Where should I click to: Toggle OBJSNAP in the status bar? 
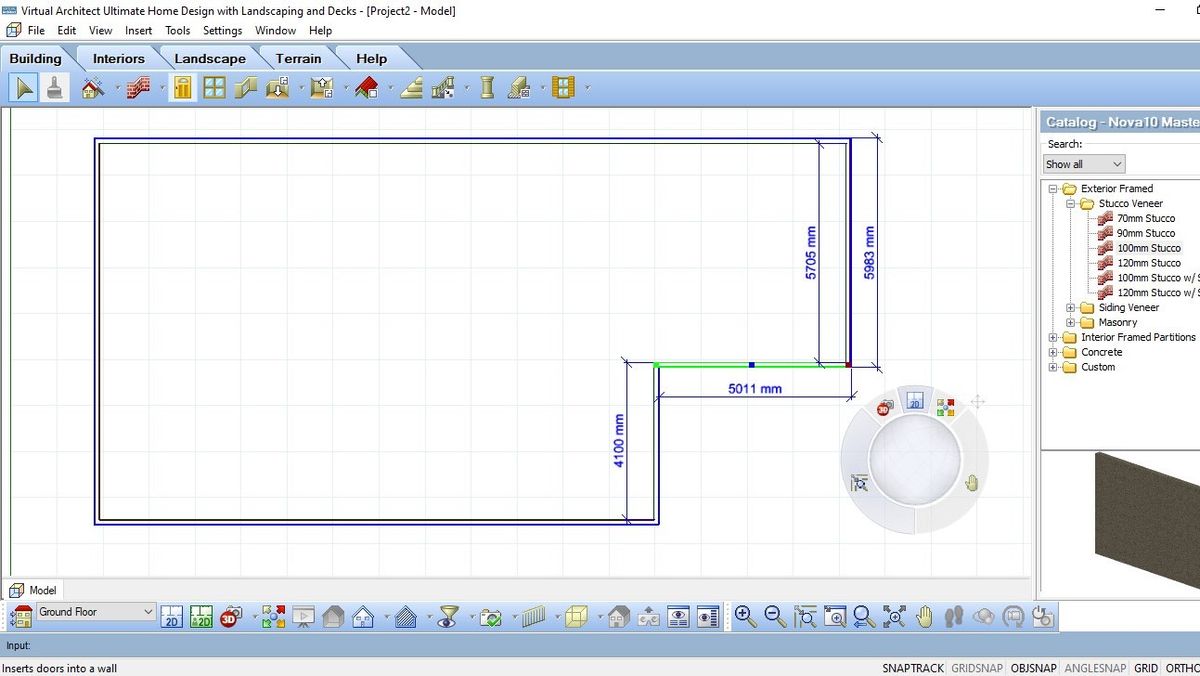click(1033, 668)
